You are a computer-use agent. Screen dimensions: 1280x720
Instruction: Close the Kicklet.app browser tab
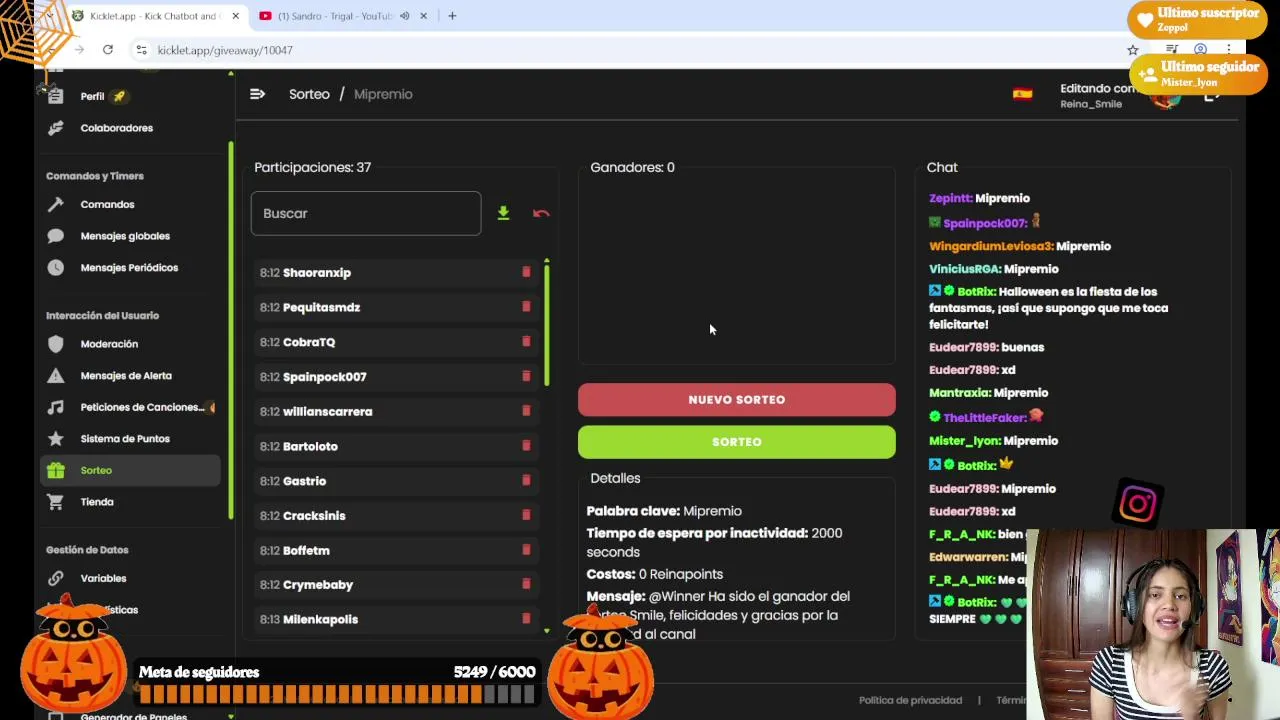[x=236, y=16]
